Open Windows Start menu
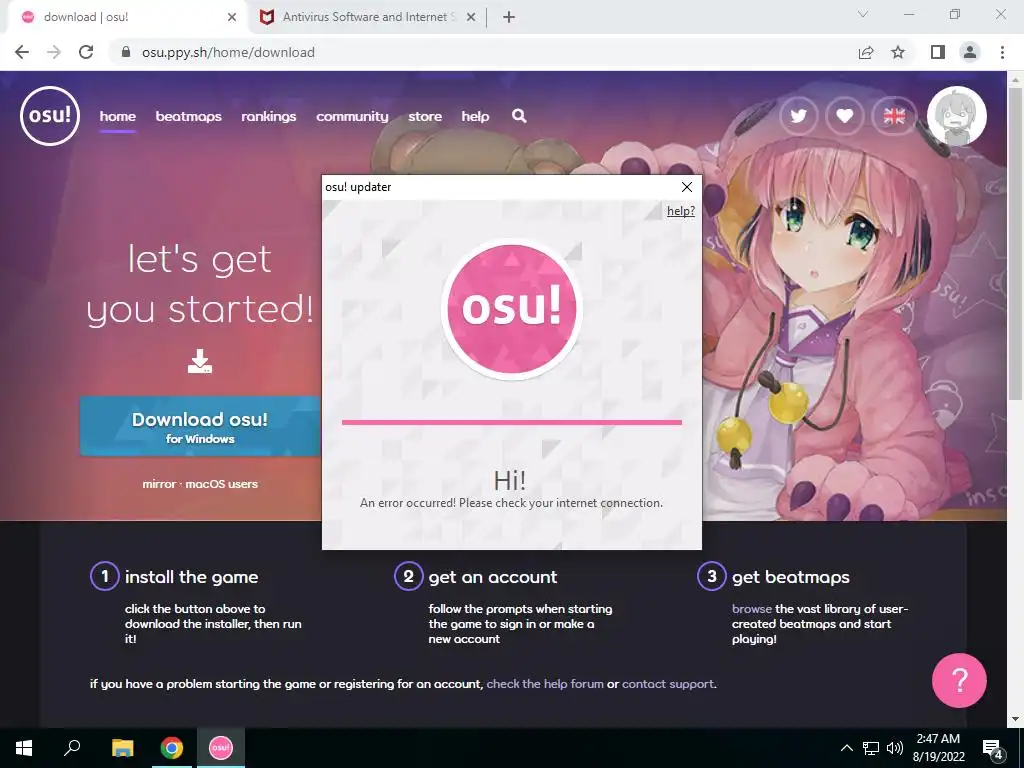The width and height of the screenshot is (1024, 768). click(24, 748)
